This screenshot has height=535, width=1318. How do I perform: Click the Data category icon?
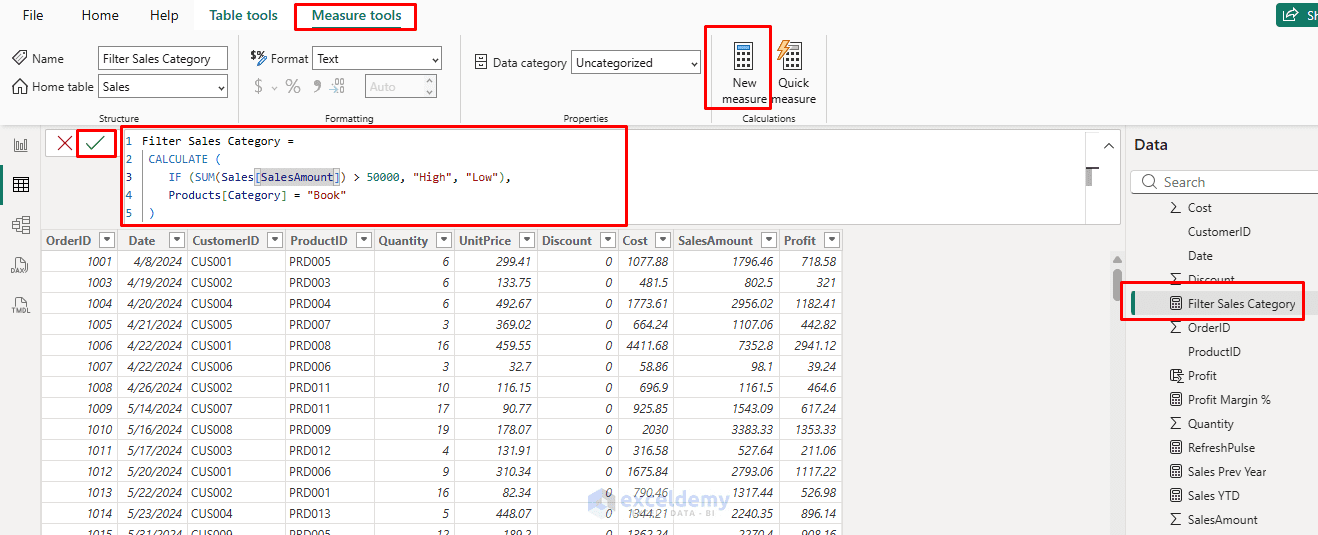[481, 62]
